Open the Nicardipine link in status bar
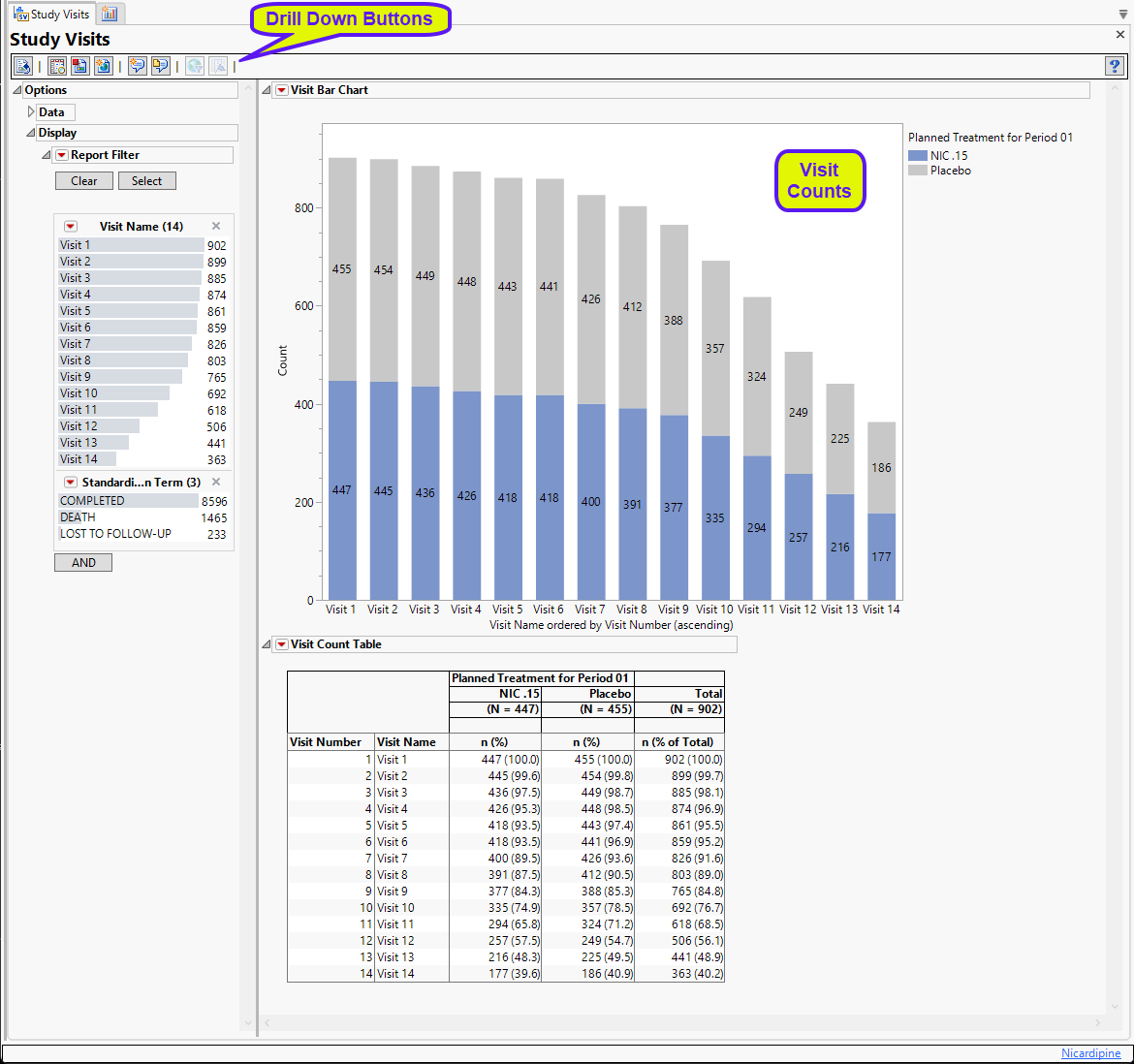The height and width of the screenshot is (1064, 1134). point(1090,1053)
